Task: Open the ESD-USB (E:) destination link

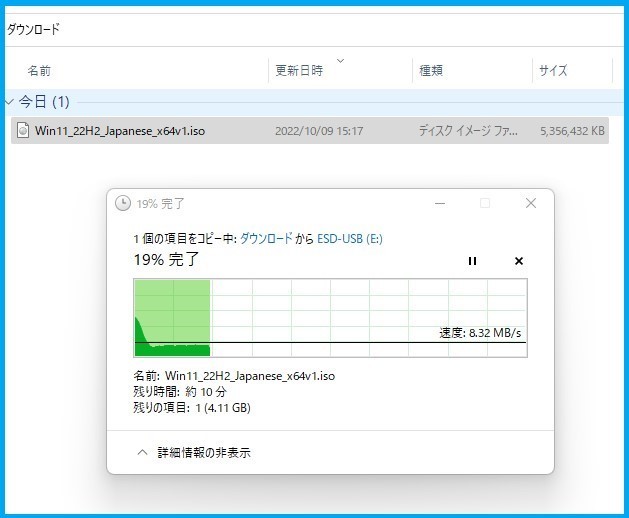Action: click(350, 239)
